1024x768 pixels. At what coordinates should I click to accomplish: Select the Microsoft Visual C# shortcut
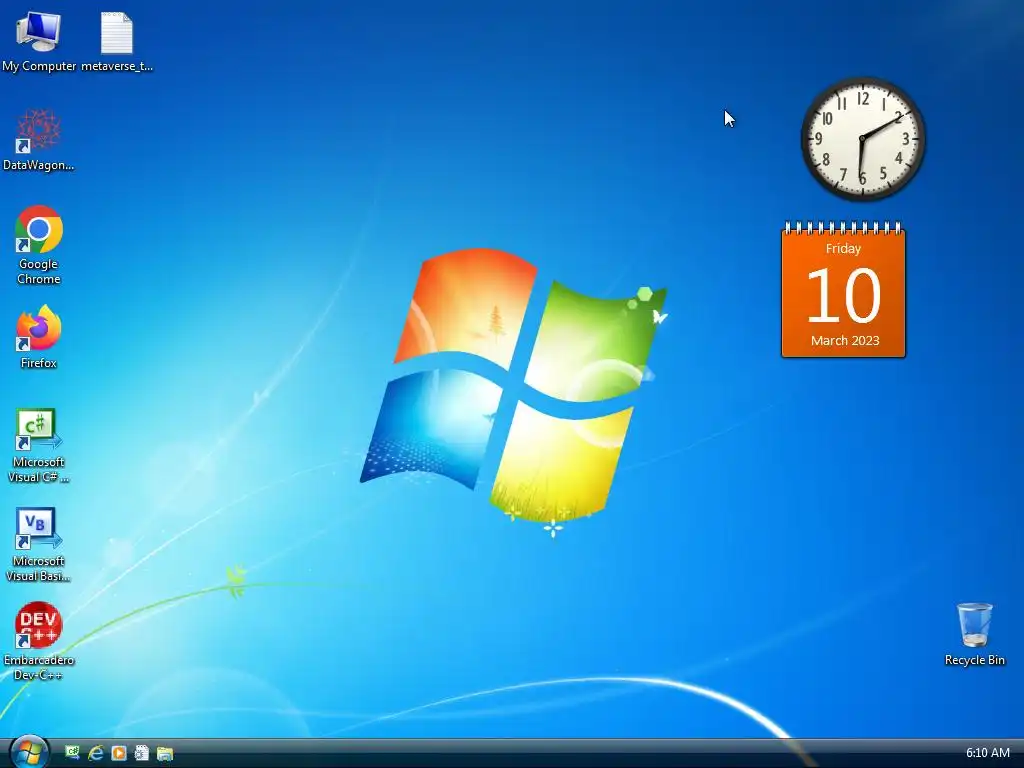(x=39, y=445)
